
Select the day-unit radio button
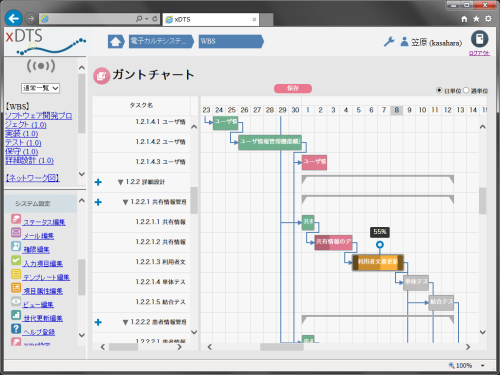coord(439,90)
